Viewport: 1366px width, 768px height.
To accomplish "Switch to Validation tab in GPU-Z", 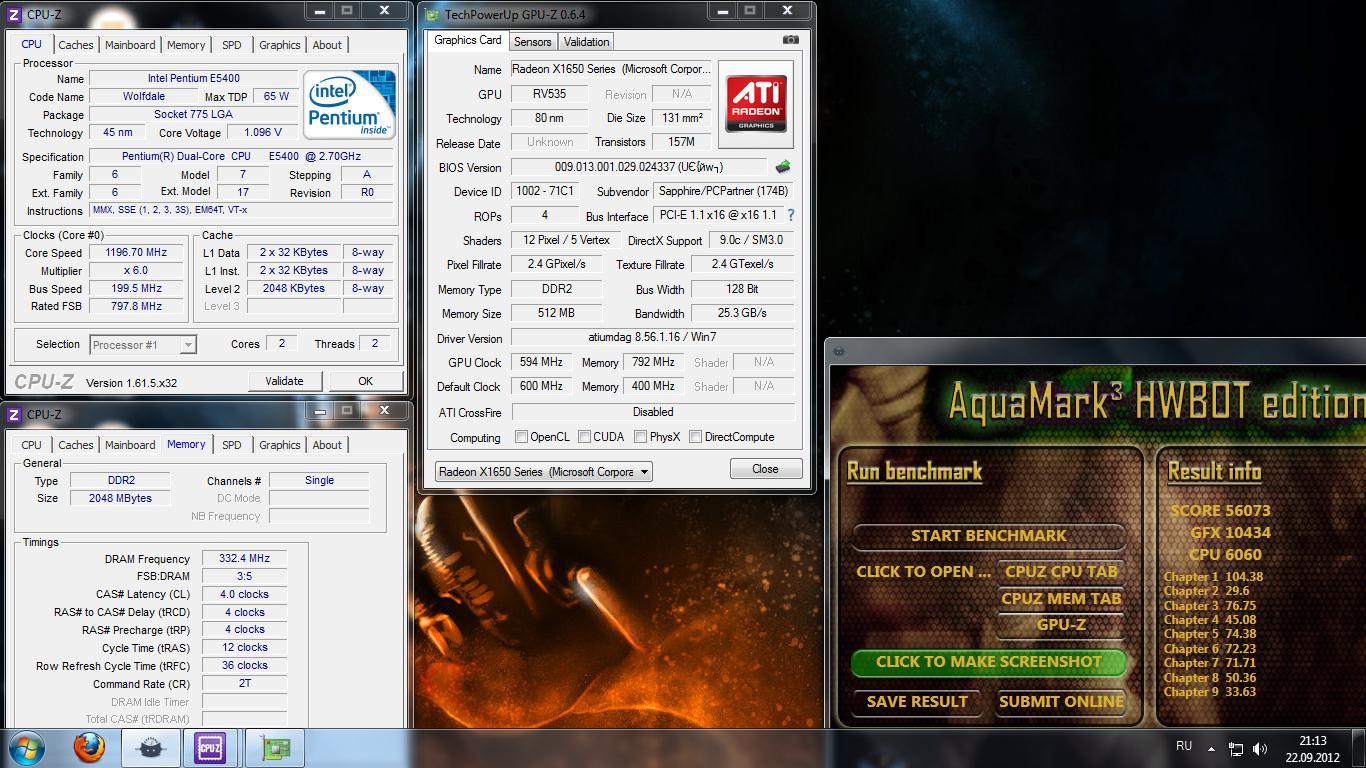I will pos(586,42).
